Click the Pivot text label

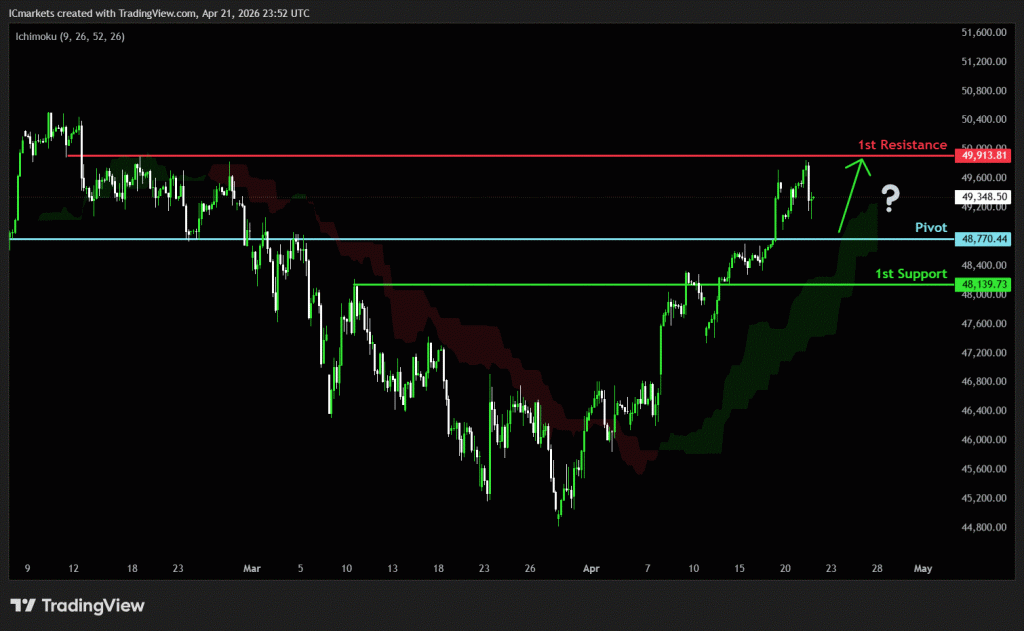(931, 228)
